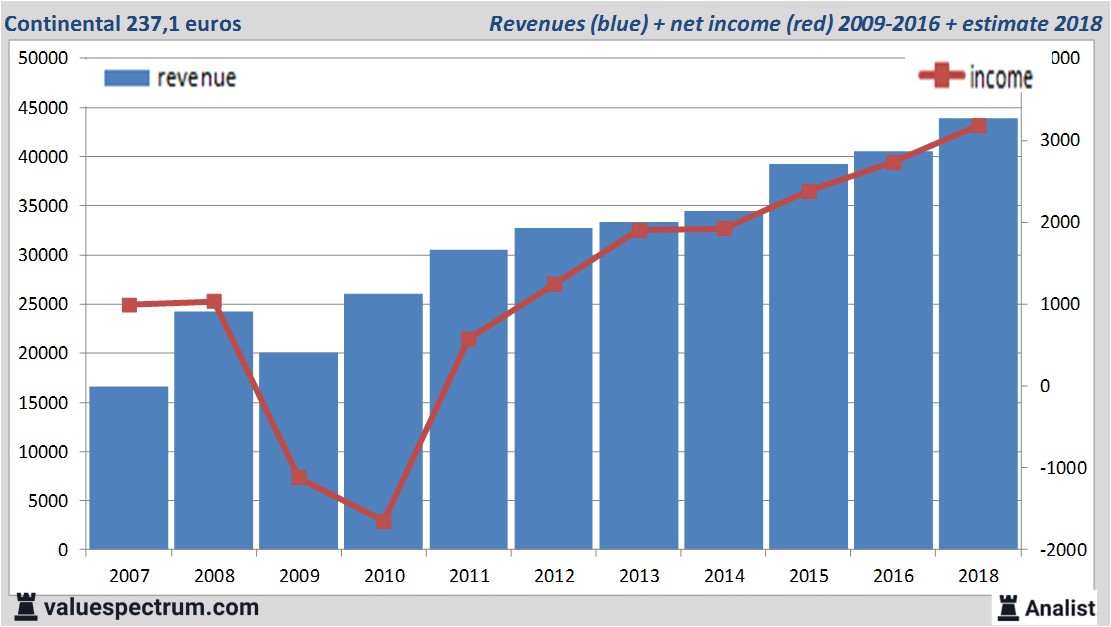Image resolution: width=1111 pixels, height=627 pixels.
Task: Click the '0' on the right income axis
Action: point(1045,385)
